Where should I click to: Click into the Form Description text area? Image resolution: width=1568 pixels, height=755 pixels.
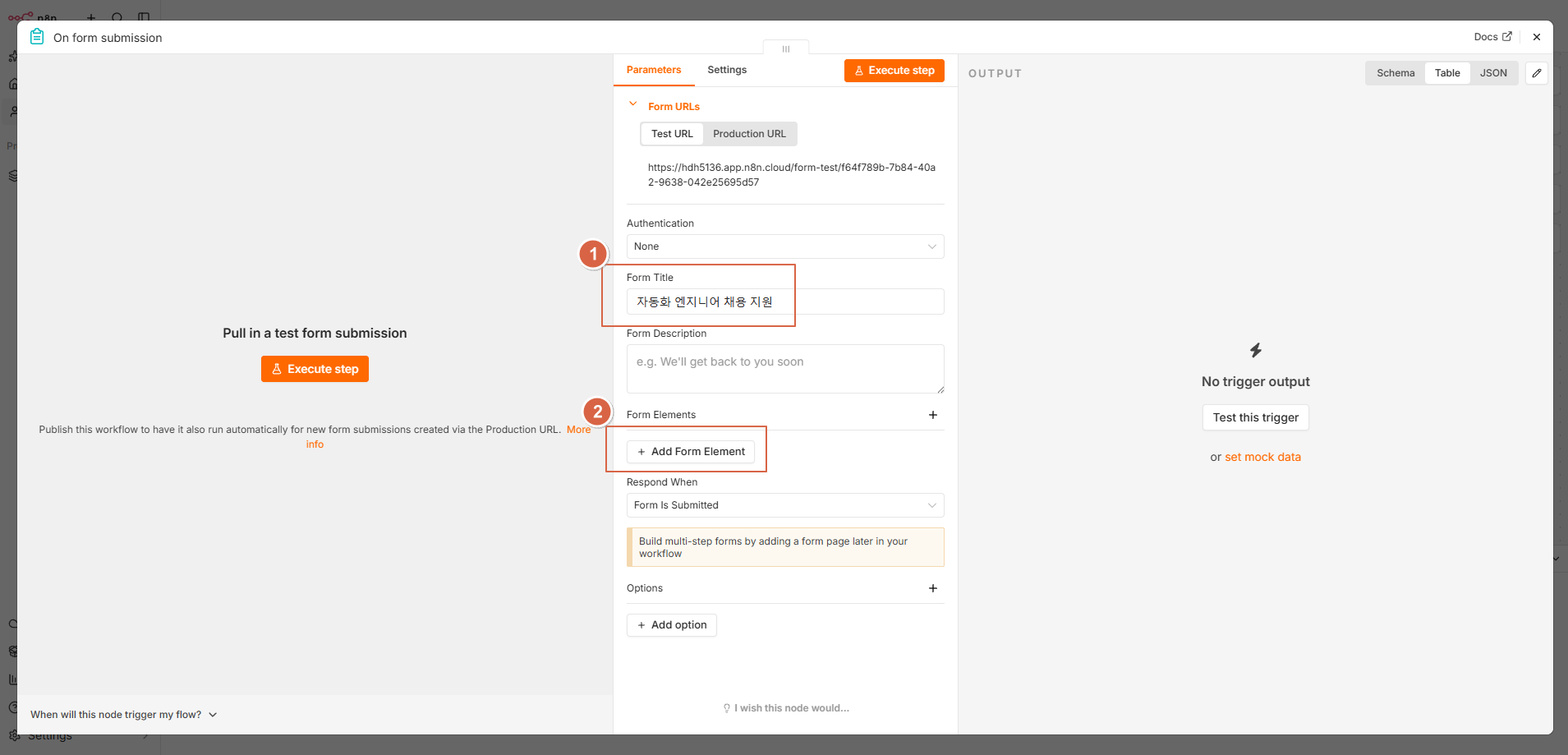point(785,369)
